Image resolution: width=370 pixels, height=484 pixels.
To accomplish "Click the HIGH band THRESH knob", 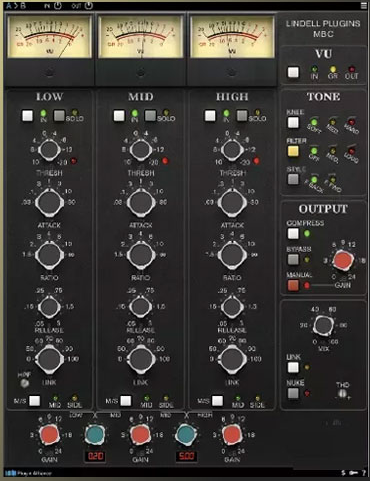I will click(x=232, y=150).
